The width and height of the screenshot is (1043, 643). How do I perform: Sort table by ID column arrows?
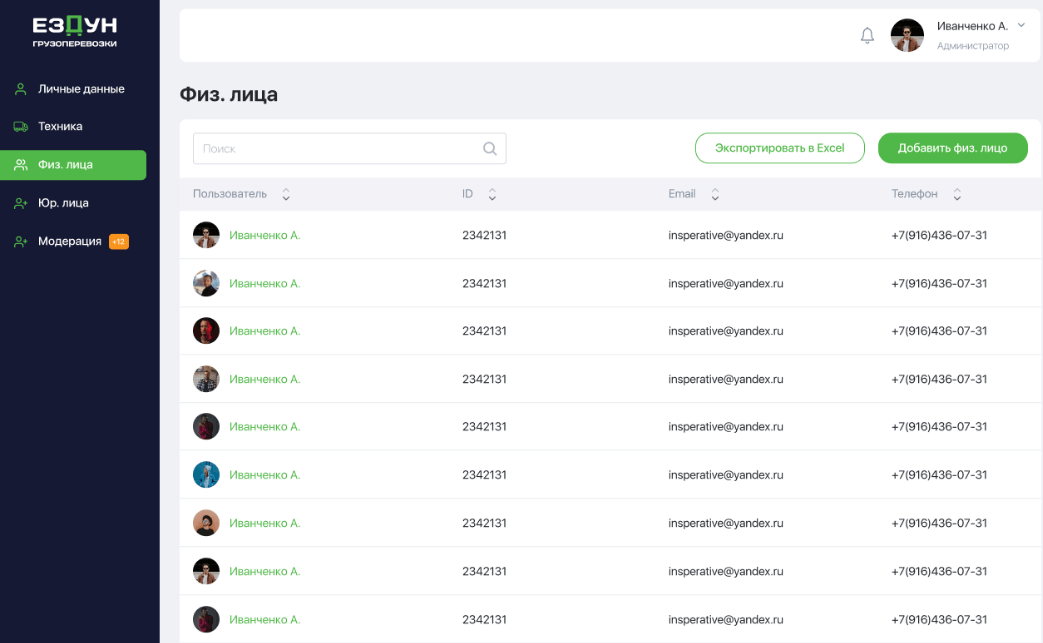(492, 195)
